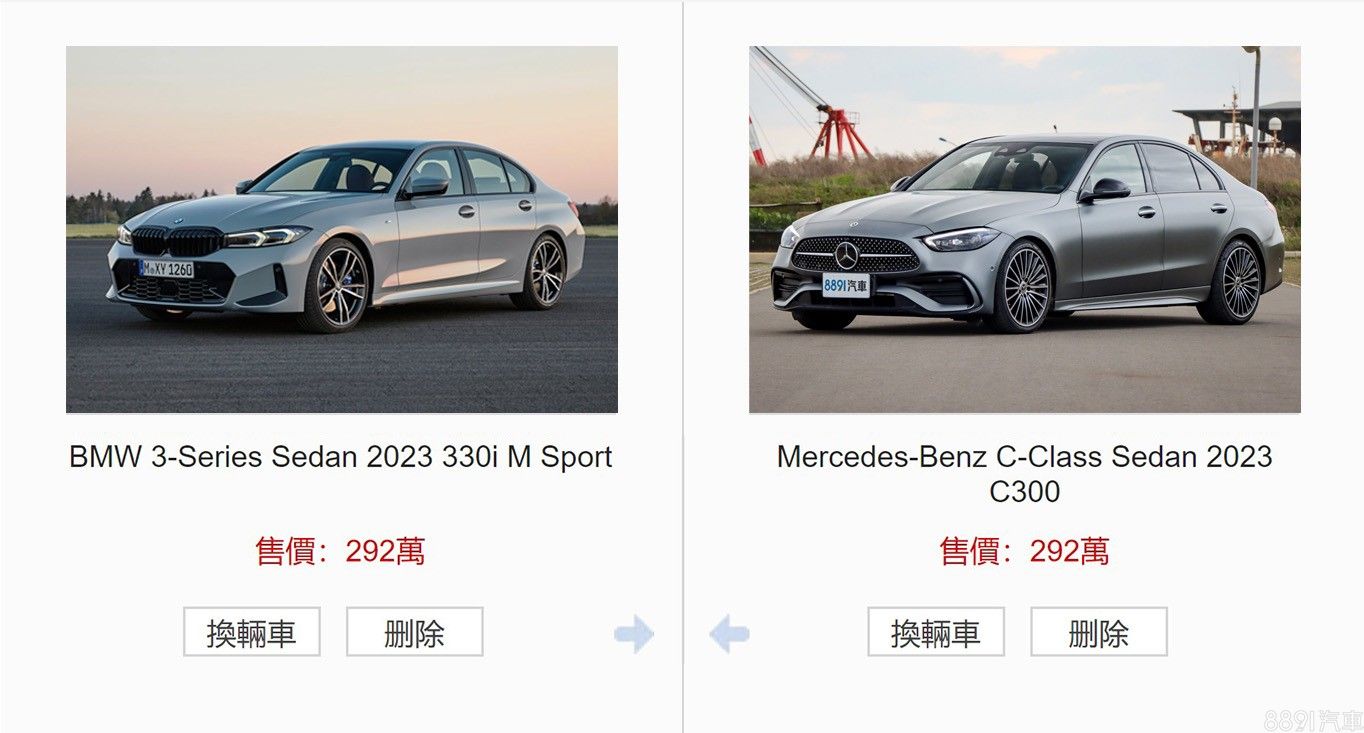Click the left-pointing blue arrow icon
Viewport: 1364px width, 733px height.
[729, 634]
